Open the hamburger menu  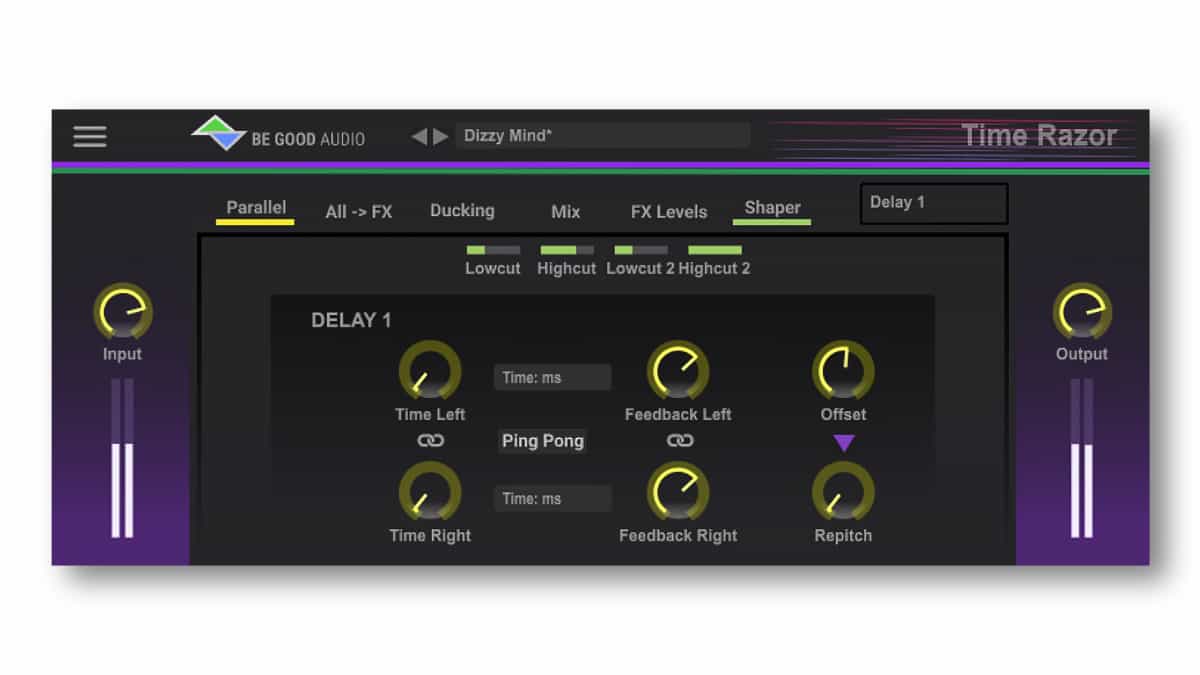90,136
